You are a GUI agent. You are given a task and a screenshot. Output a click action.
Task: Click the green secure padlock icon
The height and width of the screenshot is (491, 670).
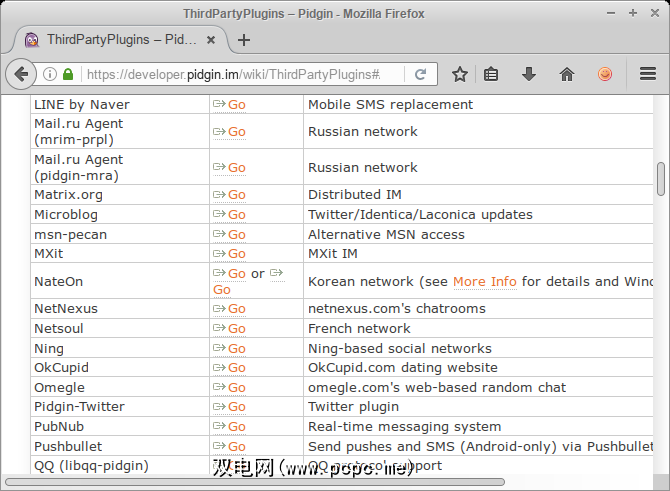(x=68, y=74)
